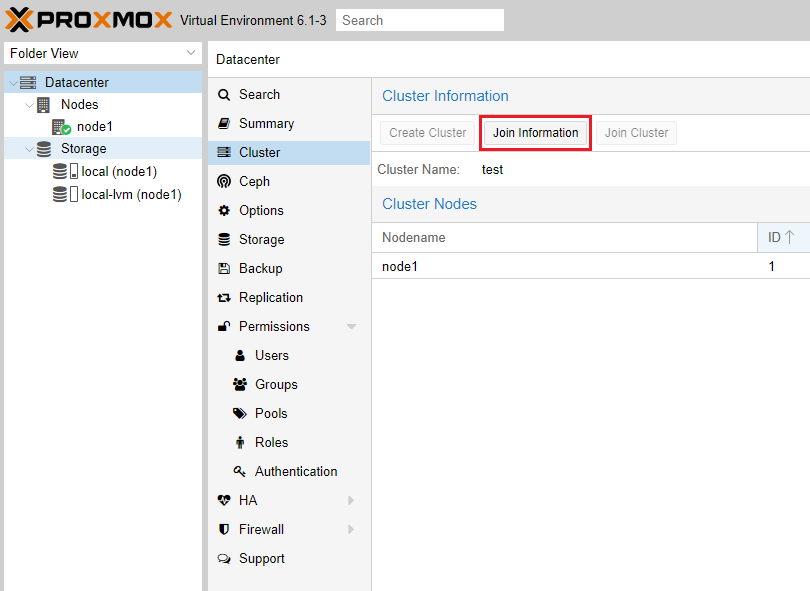Click the Ceph icon in sidebar

click(224, 182)
